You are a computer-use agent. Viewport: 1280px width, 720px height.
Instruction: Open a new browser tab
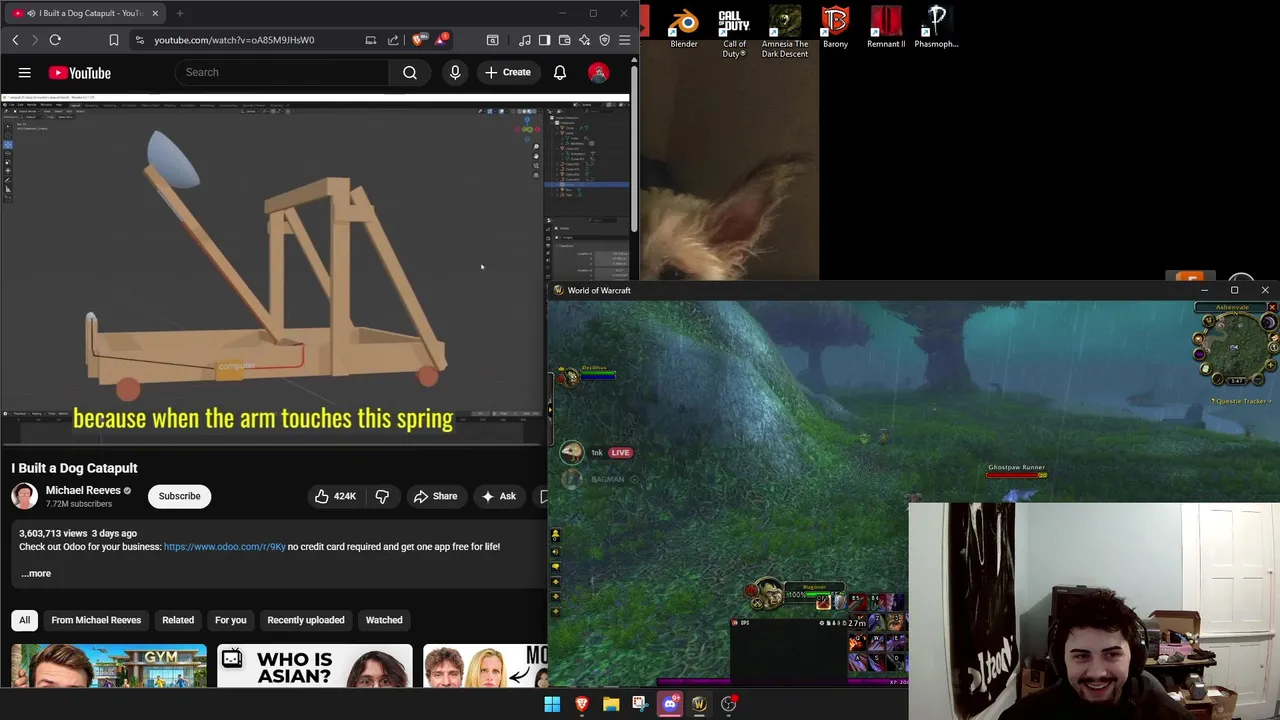pyautogui.click(x=180, y=13)
